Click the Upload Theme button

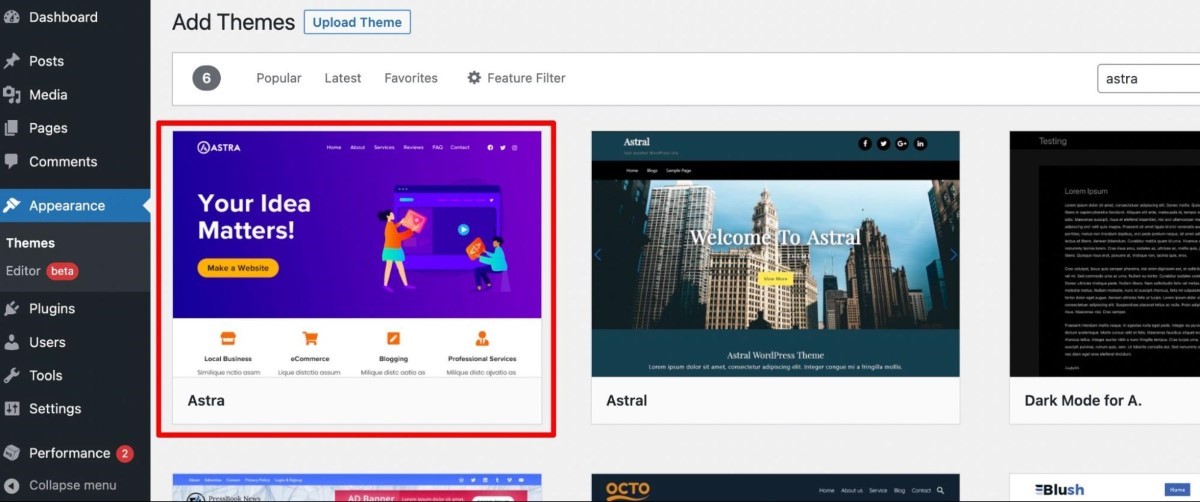click(x=357, y=22)
